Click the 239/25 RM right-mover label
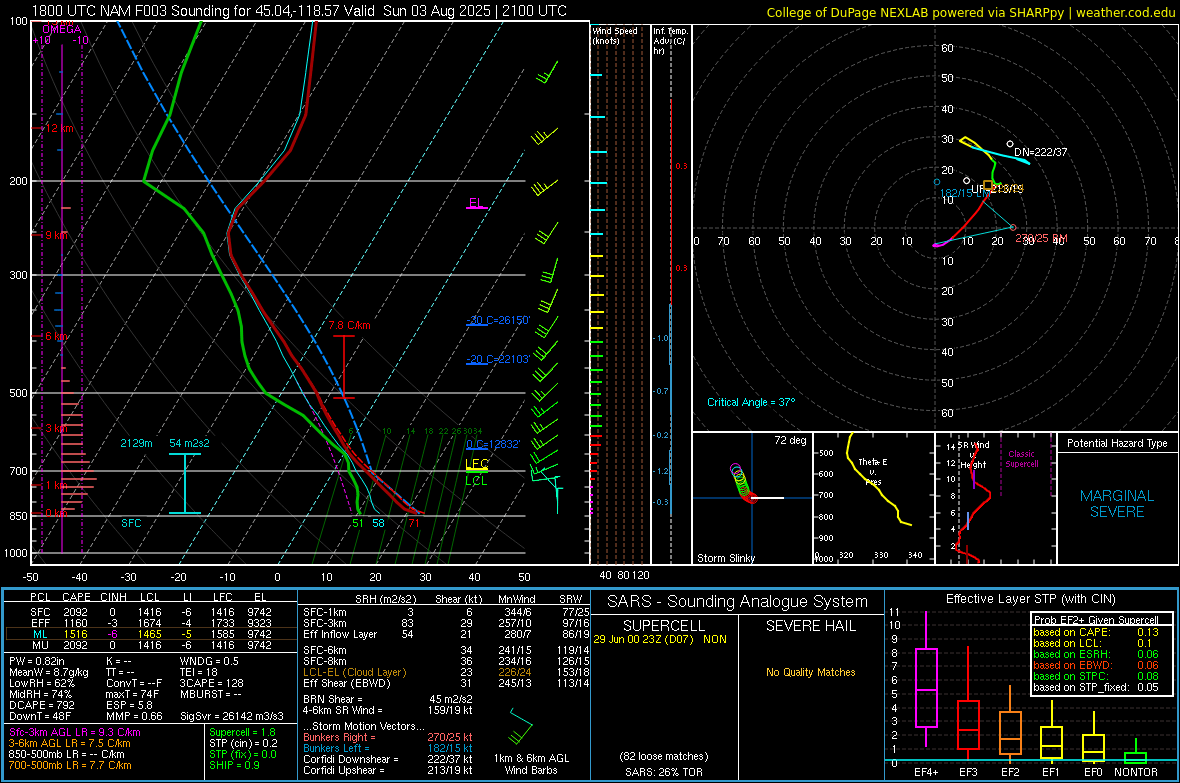Viewport: 1180px width, 783px height. click(1042, 238)
